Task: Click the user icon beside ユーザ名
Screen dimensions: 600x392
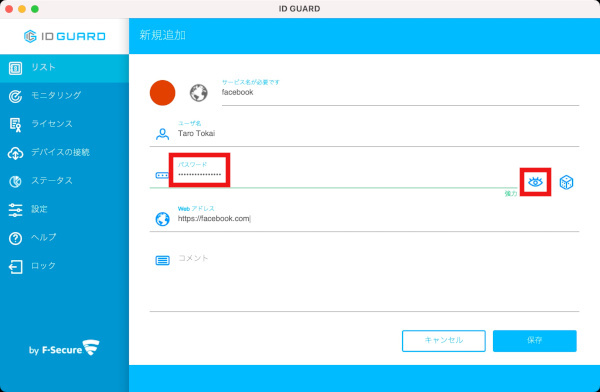Action: click(163, 134)
